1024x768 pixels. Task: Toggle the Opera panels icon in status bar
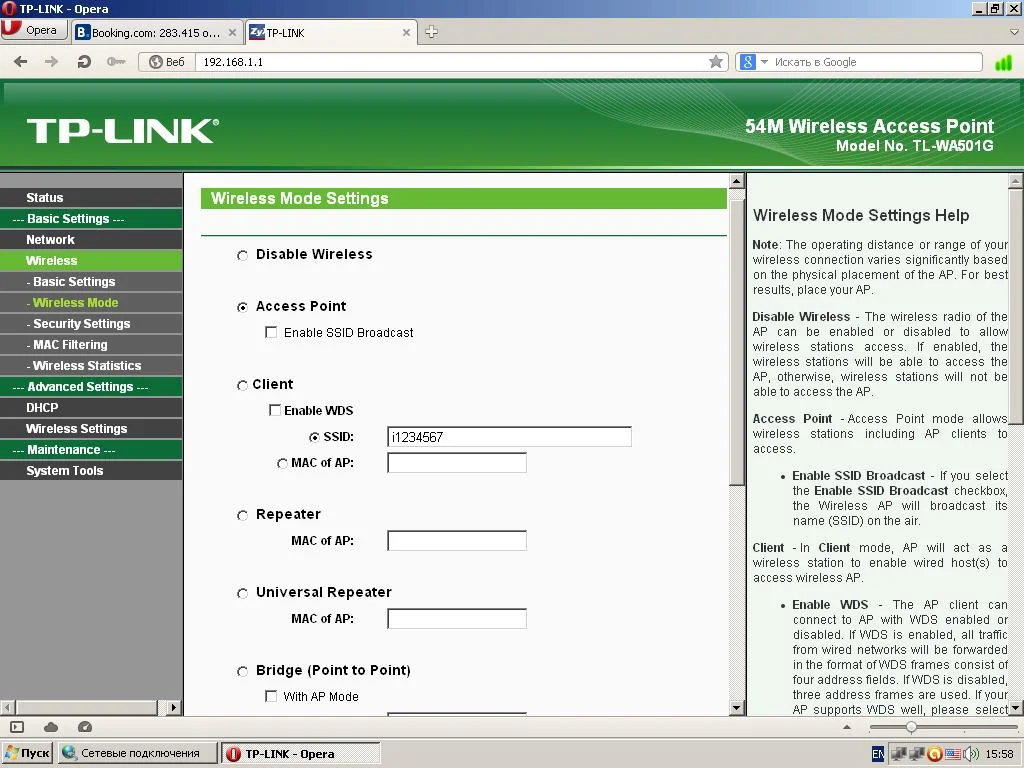click(x=17, y=727)
